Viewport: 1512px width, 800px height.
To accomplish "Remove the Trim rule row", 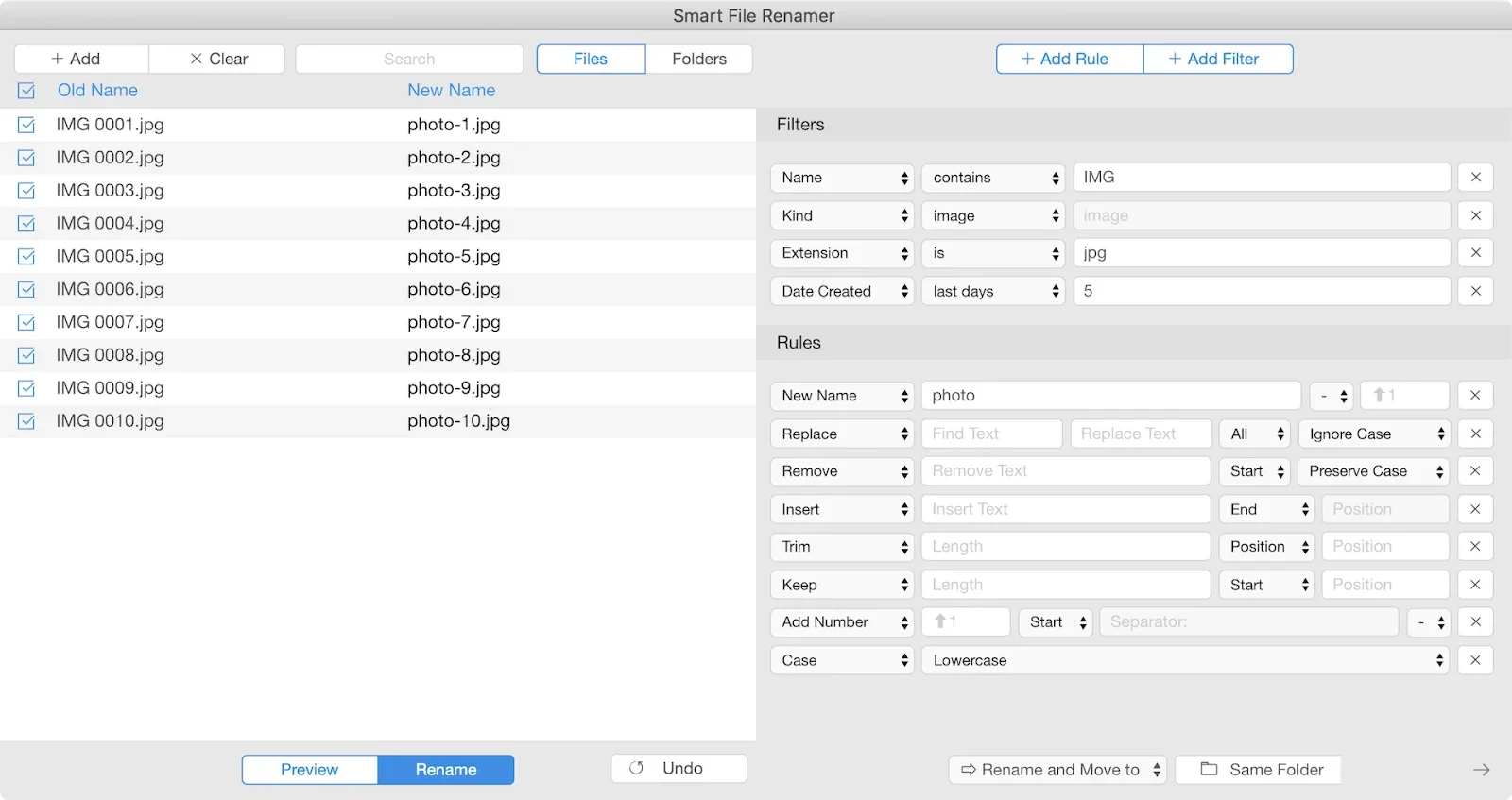I will pyautogui.click(x=1475, y=547).
